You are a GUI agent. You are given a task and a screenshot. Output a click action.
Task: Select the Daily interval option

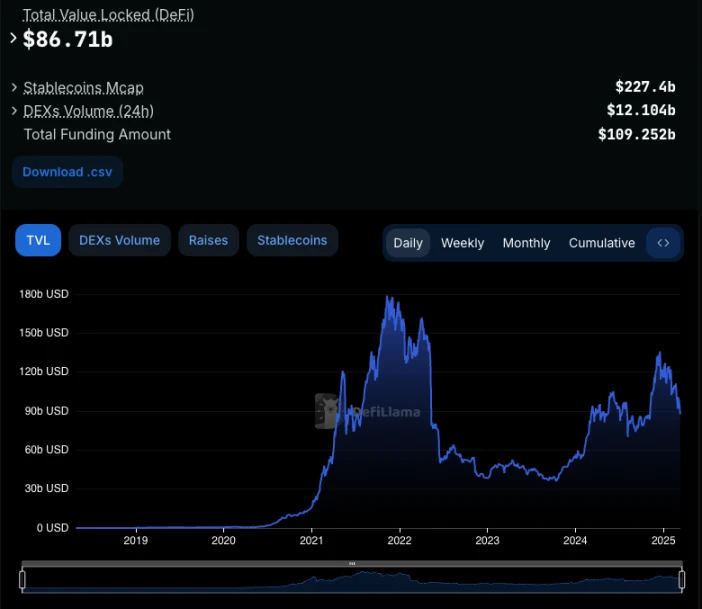click(x=408, y=243)
